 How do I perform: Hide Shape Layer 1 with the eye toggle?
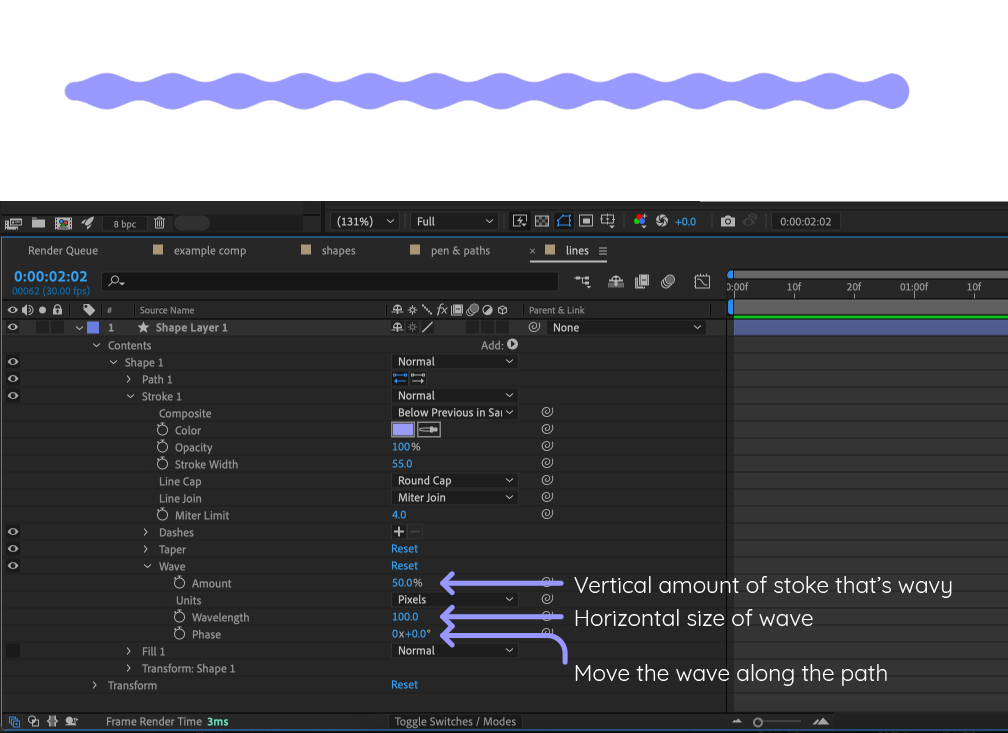click(x=13, y=327)
